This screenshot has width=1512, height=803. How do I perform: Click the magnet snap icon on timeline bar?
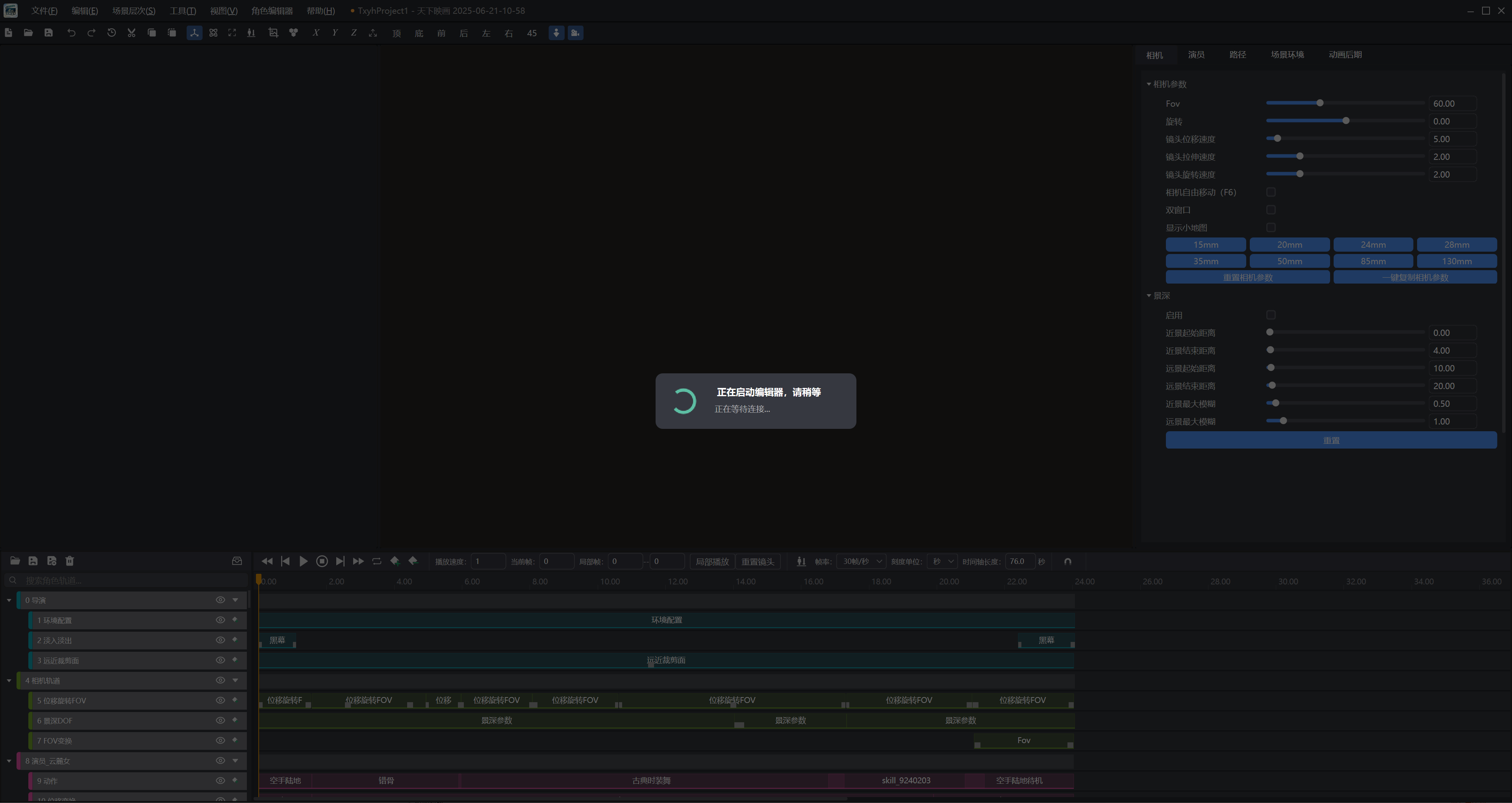(x=1068, y=561)
